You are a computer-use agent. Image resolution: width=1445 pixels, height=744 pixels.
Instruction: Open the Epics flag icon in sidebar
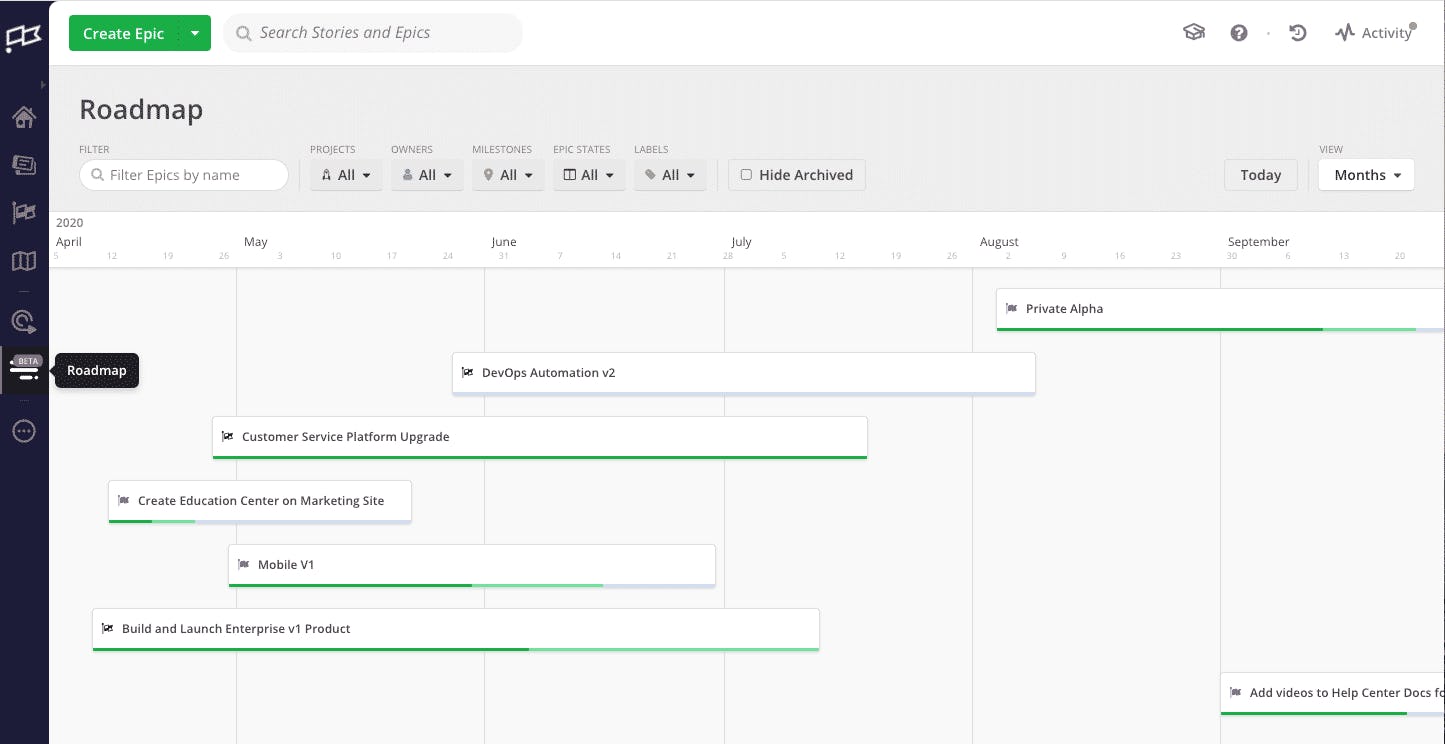click(24, 212)
